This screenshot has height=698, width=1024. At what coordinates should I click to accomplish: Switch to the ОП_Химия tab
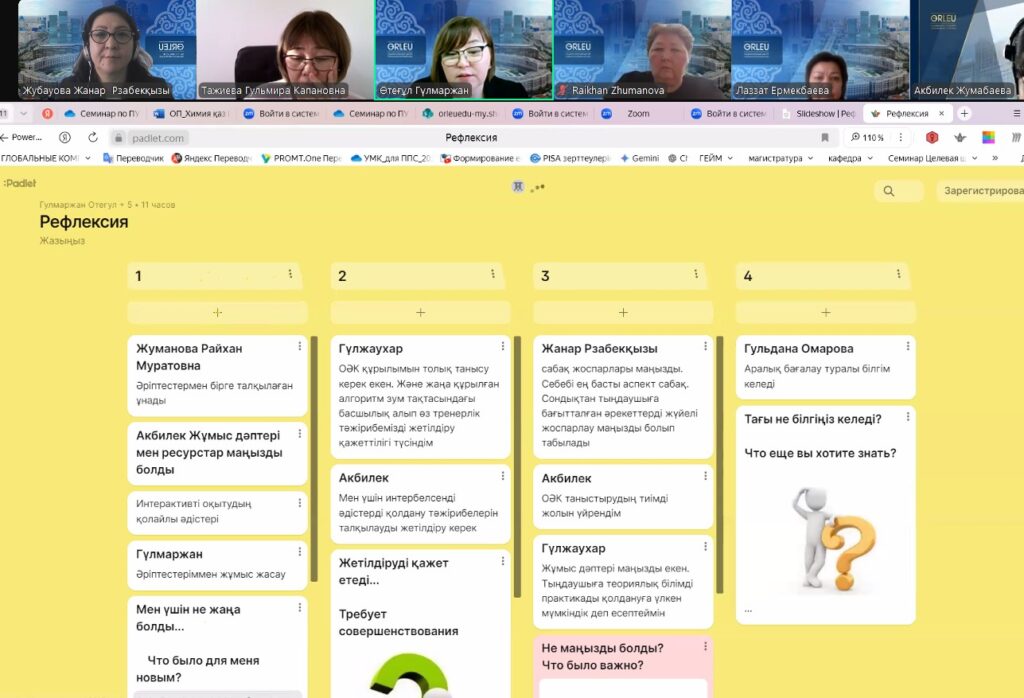pos(191,114)
